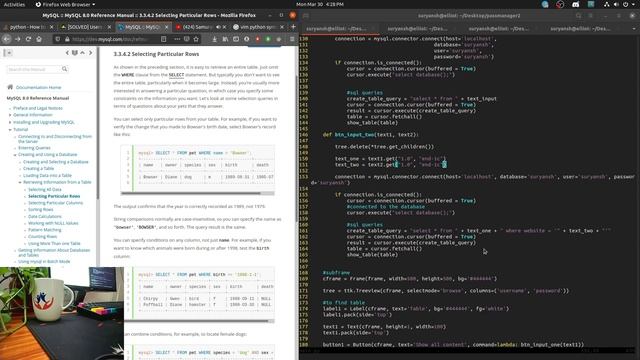Open the Firefox Web Browser app menu
The width and height of the screenshot is (640, 360).
[65, 4]
